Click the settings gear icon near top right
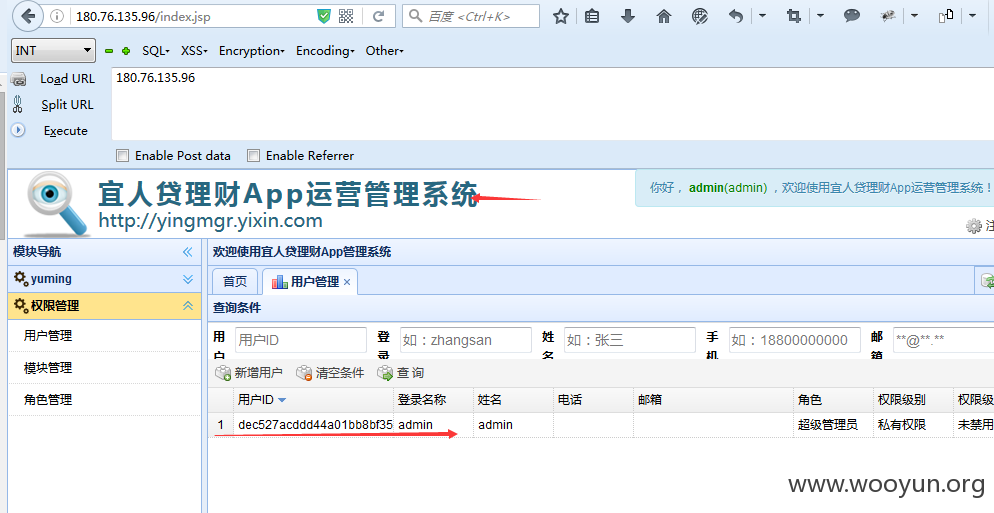 (974, 225)
